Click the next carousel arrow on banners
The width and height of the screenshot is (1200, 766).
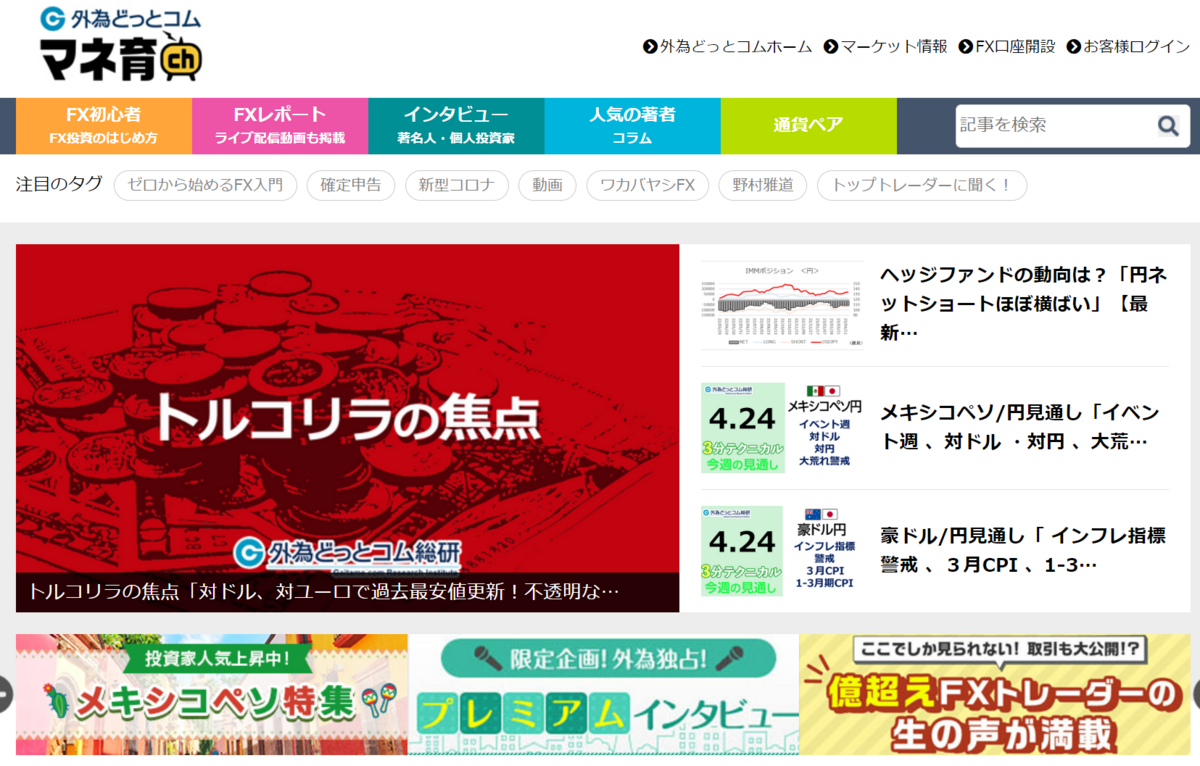(1195, 693)
